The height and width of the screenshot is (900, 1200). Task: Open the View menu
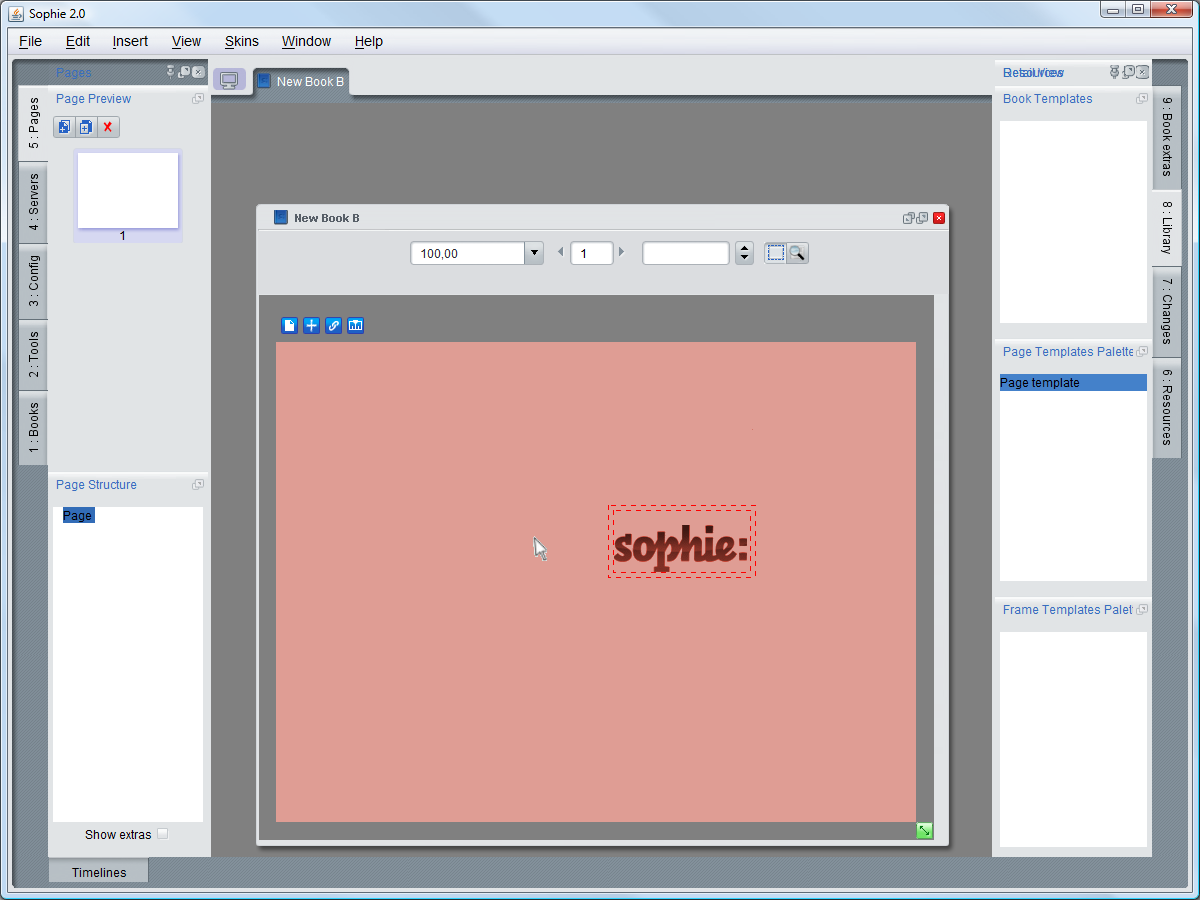(186, 41)
